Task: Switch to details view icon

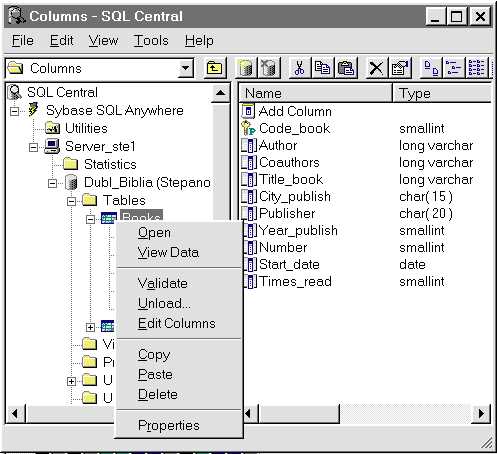Action: click(x=477, y=68)
